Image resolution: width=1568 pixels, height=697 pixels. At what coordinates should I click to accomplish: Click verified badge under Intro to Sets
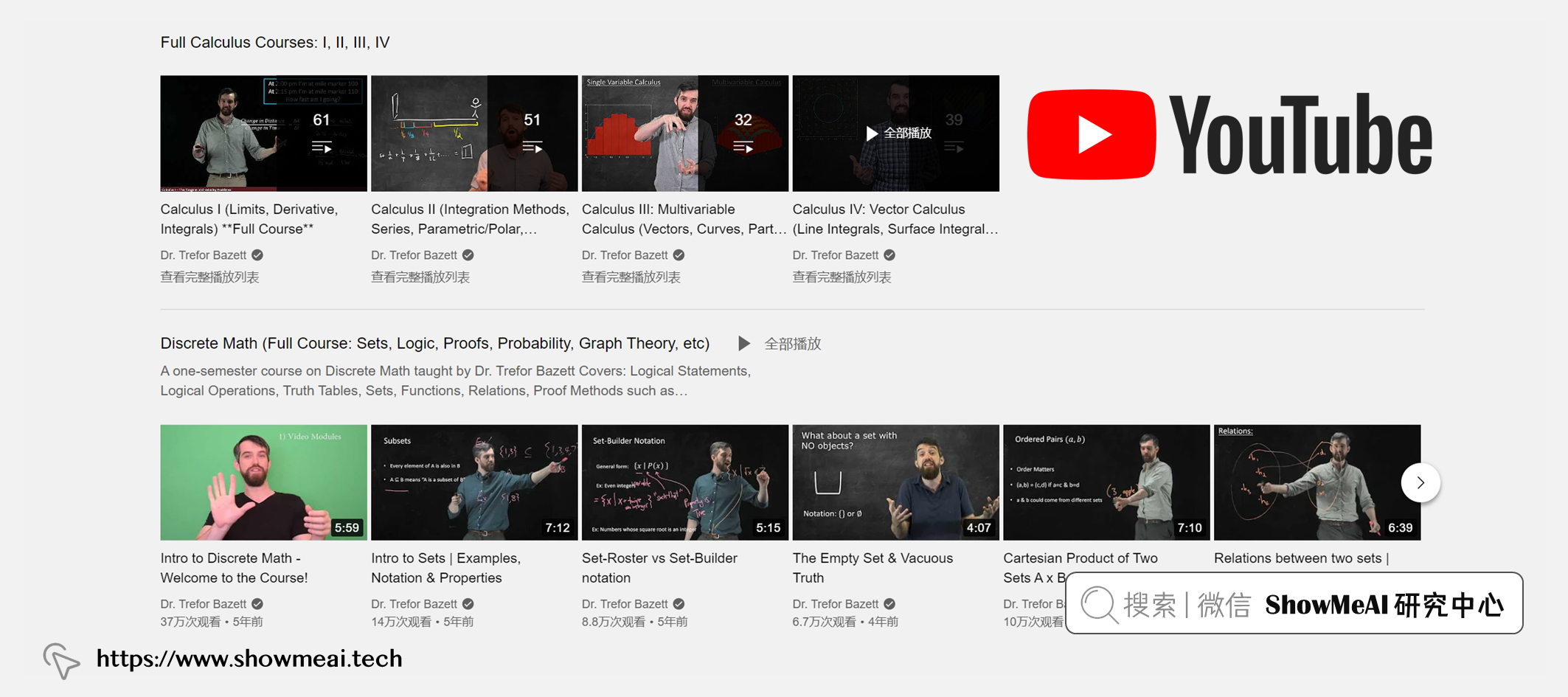[x=468, y=604]
